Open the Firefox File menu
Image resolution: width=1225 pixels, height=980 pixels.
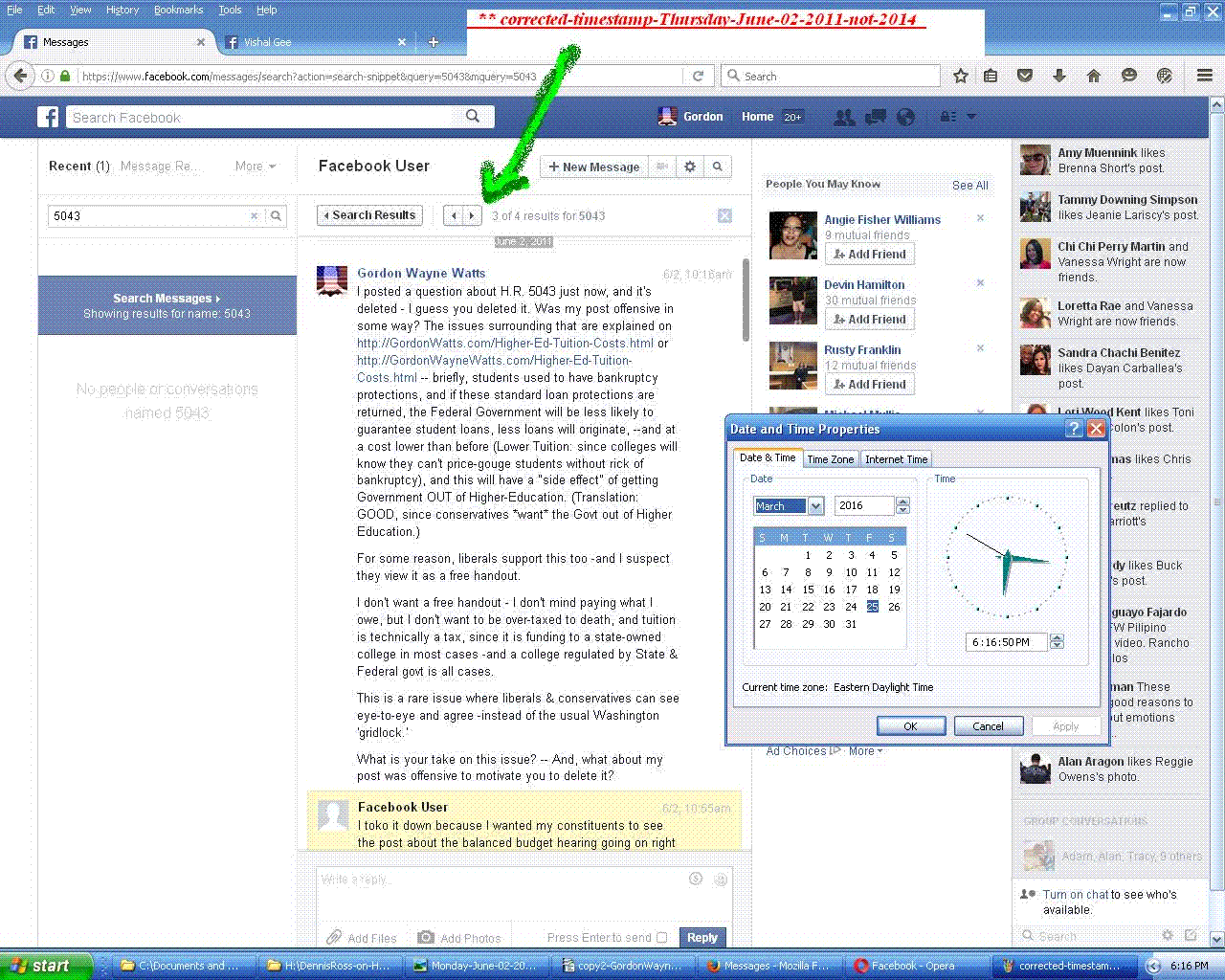pos(14,10)
